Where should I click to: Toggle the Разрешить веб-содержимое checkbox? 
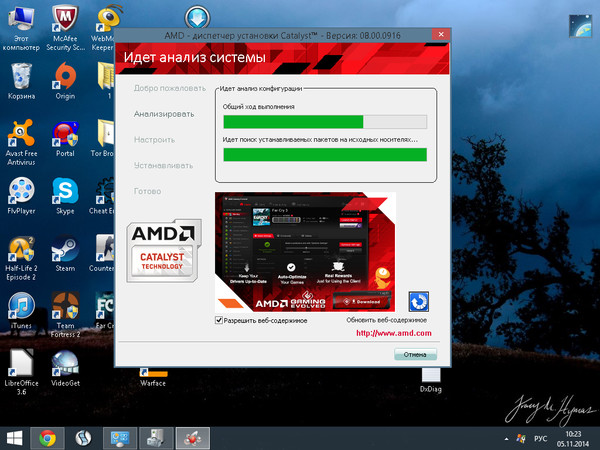(219, 320)
